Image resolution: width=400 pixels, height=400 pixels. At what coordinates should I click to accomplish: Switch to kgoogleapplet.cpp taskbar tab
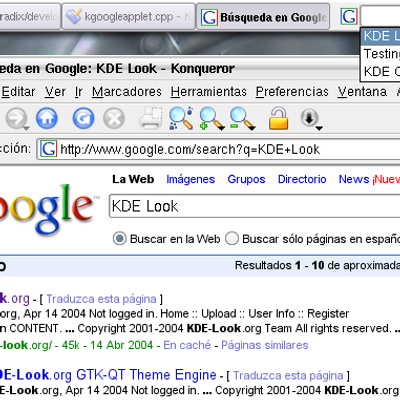(x=129, y=17)
